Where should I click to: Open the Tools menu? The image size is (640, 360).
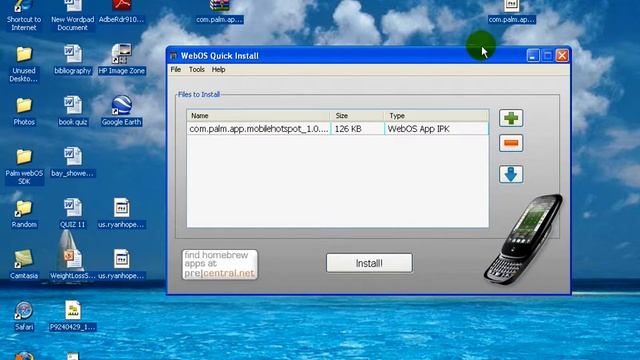196,69
